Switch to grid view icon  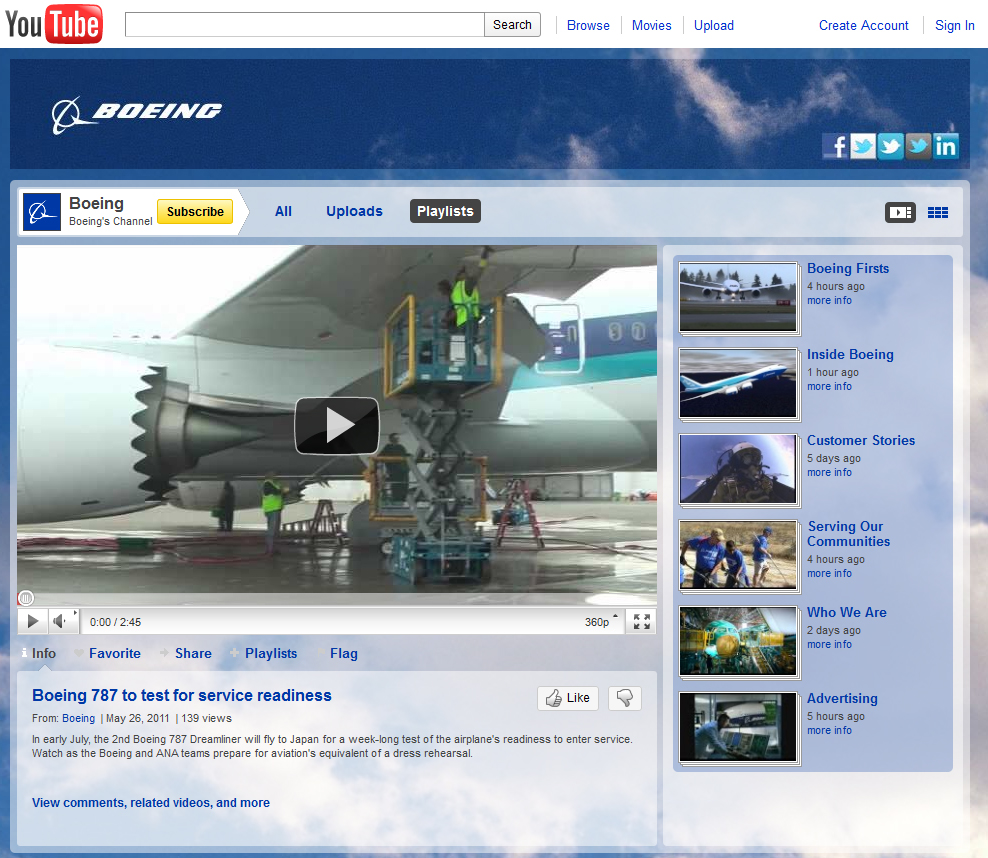(938, 212)
